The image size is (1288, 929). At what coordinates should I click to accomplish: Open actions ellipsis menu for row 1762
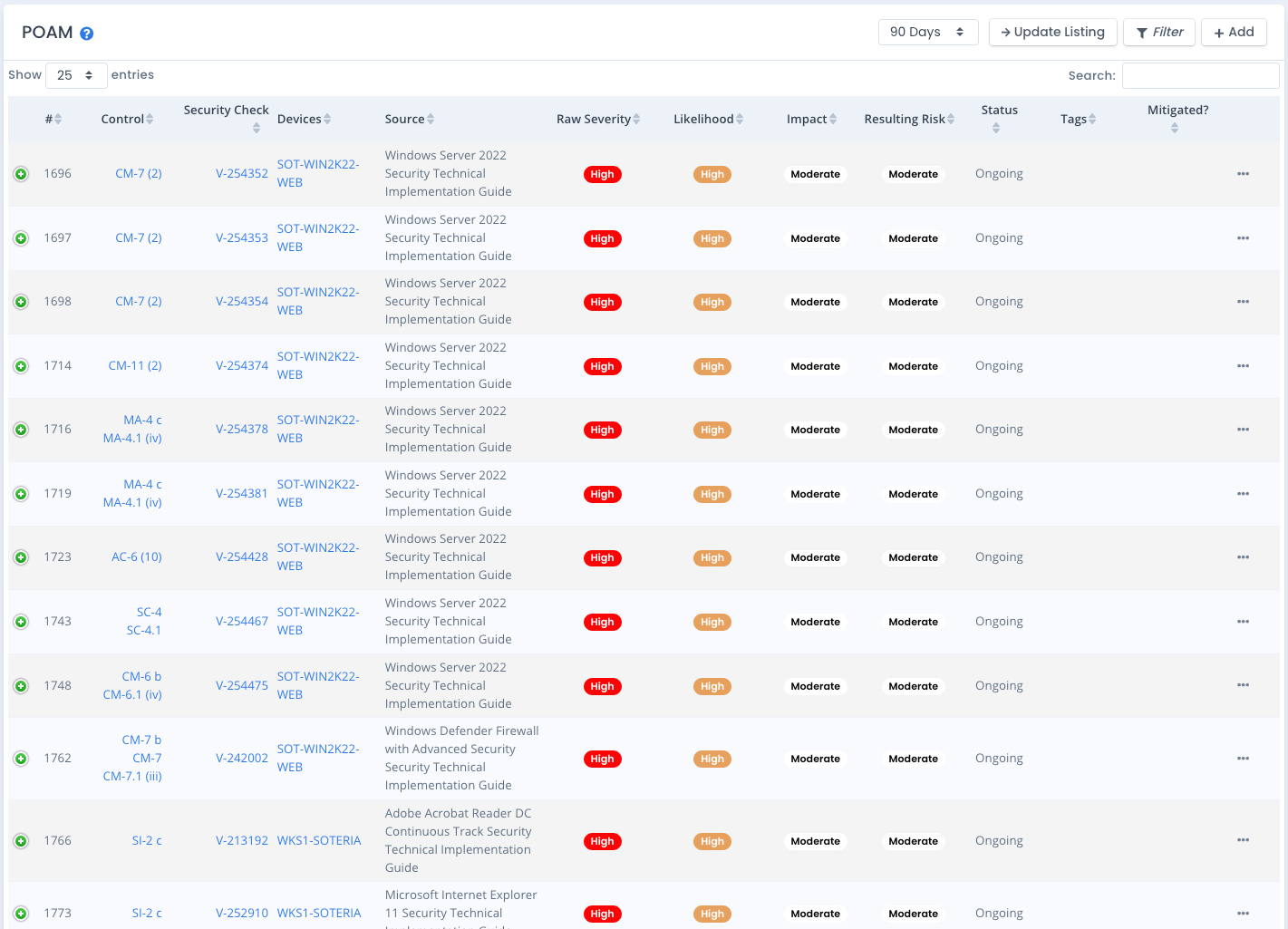1243,759
